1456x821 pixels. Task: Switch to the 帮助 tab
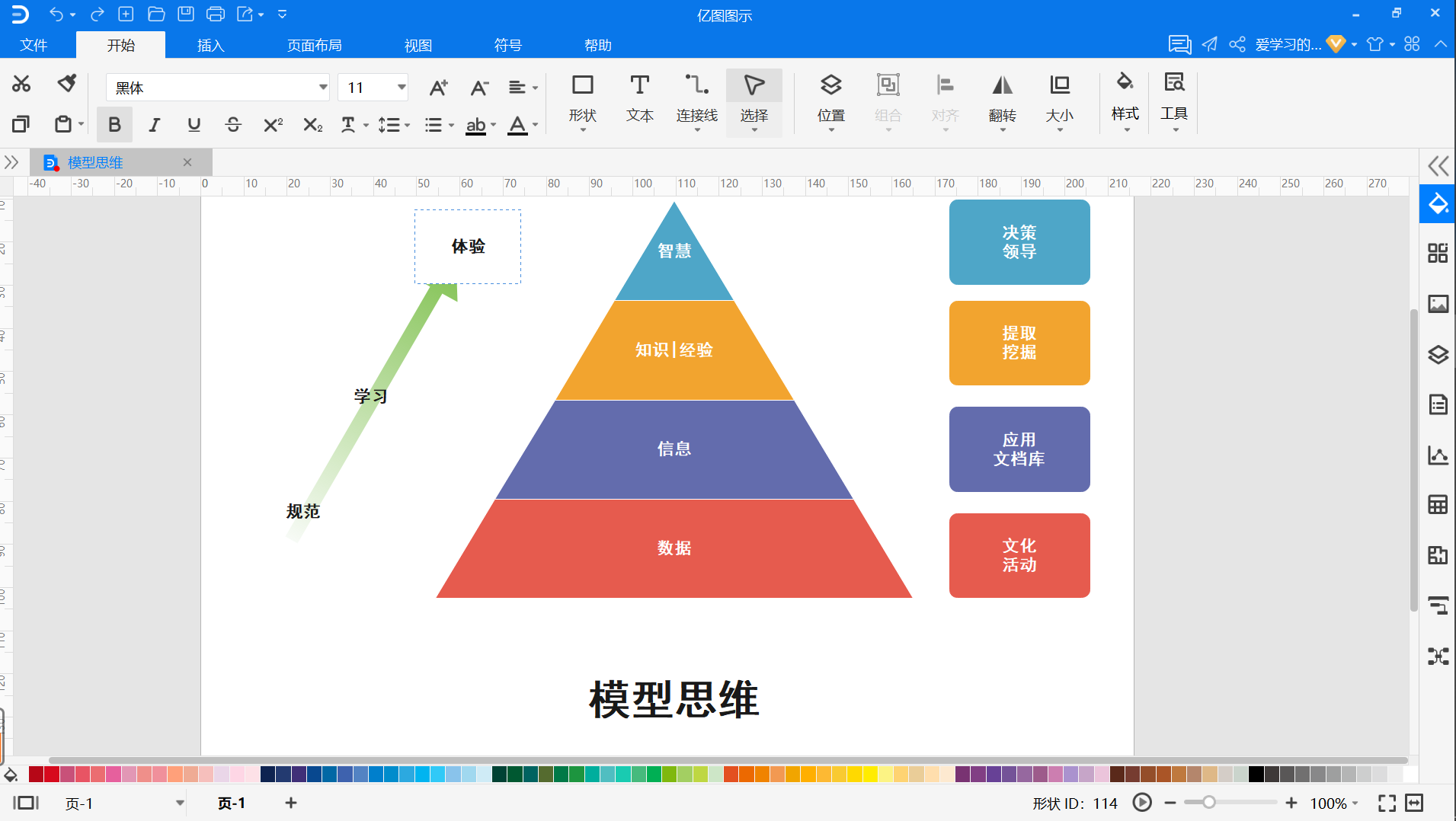click(x=598, y=45)
